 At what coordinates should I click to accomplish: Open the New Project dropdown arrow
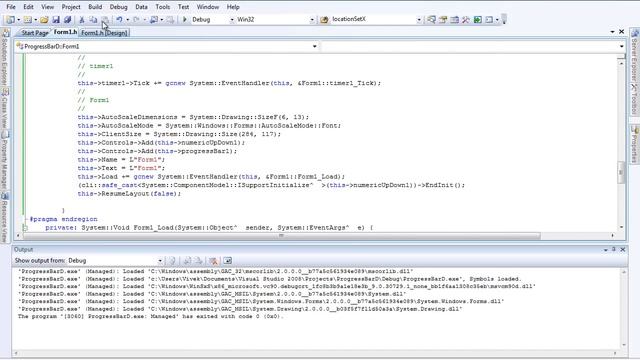pos(18,20)
